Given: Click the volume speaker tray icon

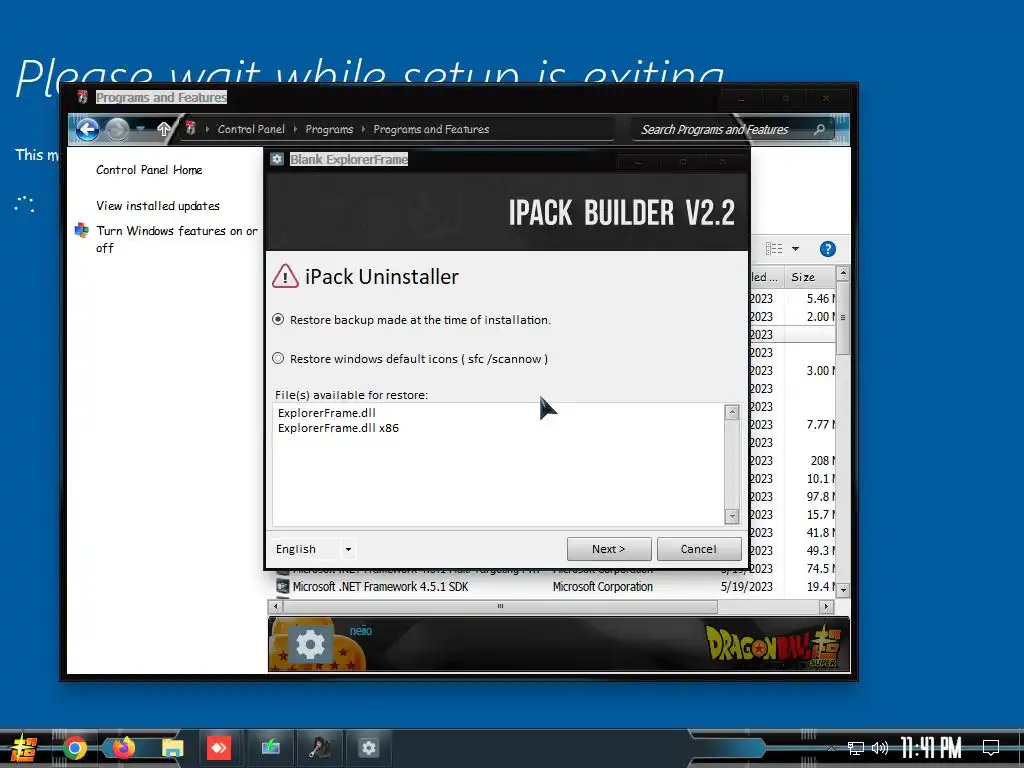Looking at the screenshot, I should [x=880, y=748].
